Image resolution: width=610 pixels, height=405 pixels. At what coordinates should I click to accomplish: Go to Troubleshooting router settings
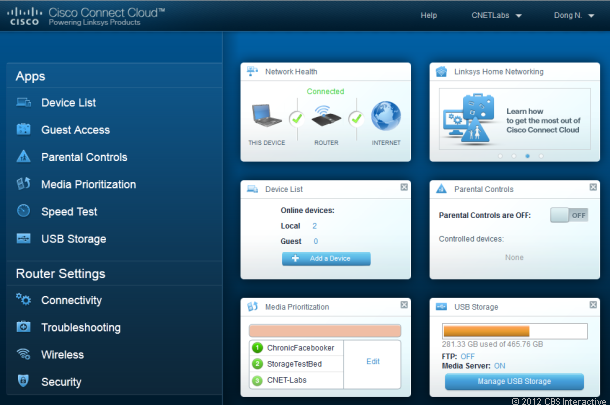[x=81, y=328]
